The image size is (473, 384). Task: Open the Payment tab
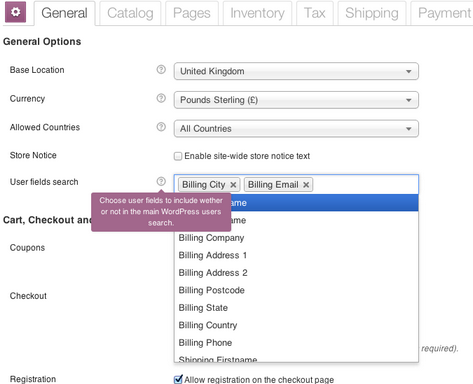[x=442, y=13]
